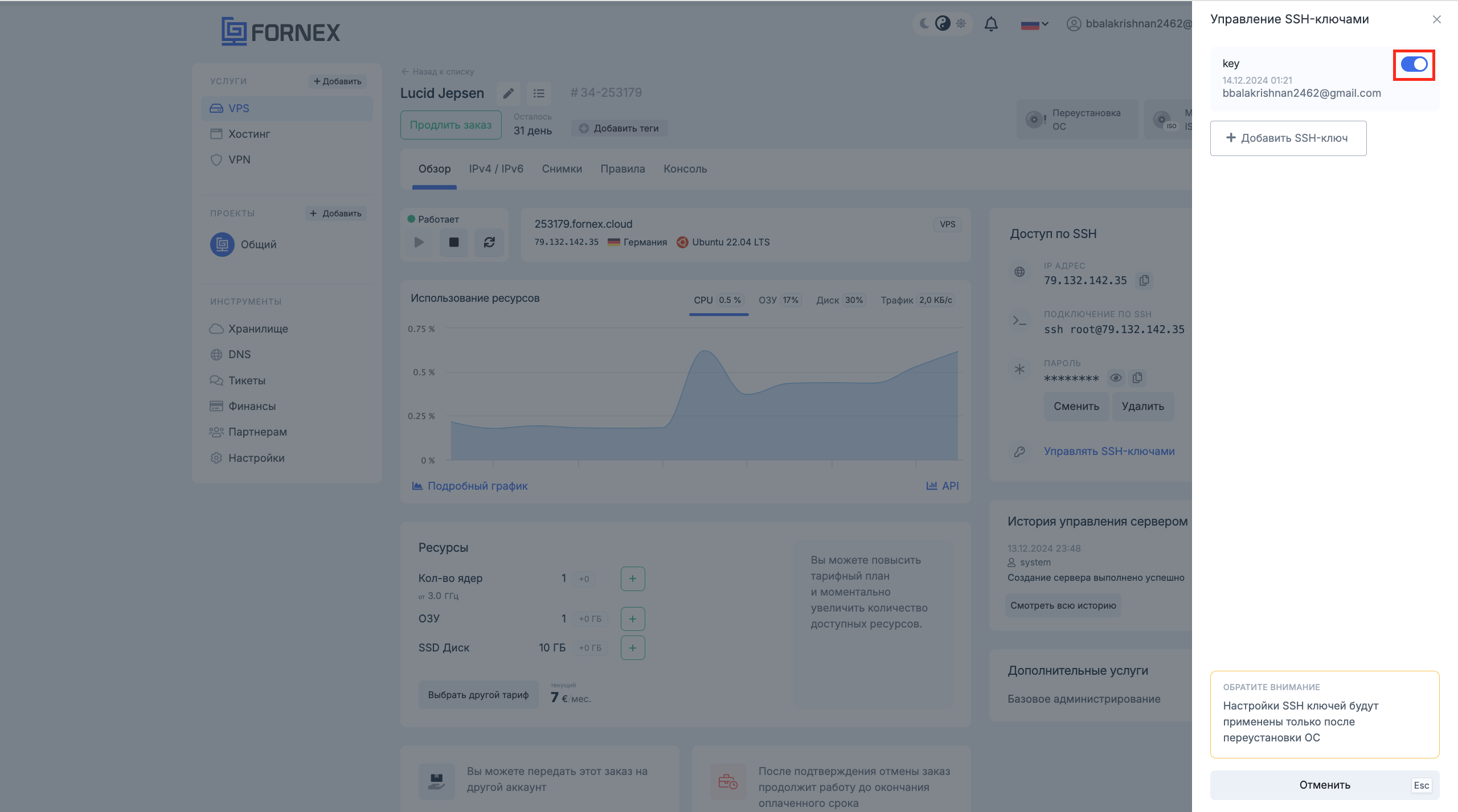
Task: Open the notifications bell
Action: pyautogui.click(x=991, y=24)
